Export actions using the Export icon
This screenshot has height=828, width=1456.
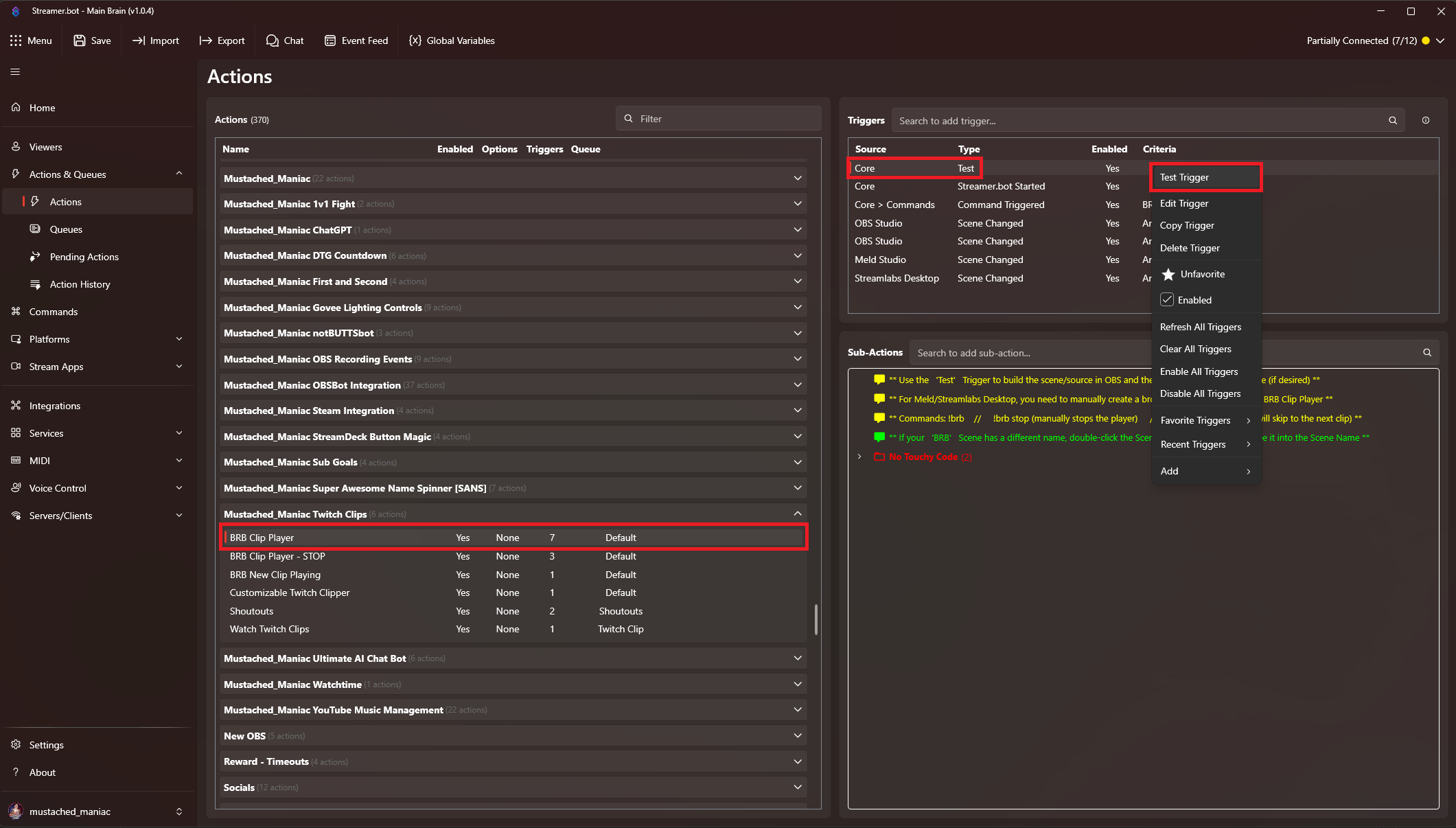tap(222, 41)
